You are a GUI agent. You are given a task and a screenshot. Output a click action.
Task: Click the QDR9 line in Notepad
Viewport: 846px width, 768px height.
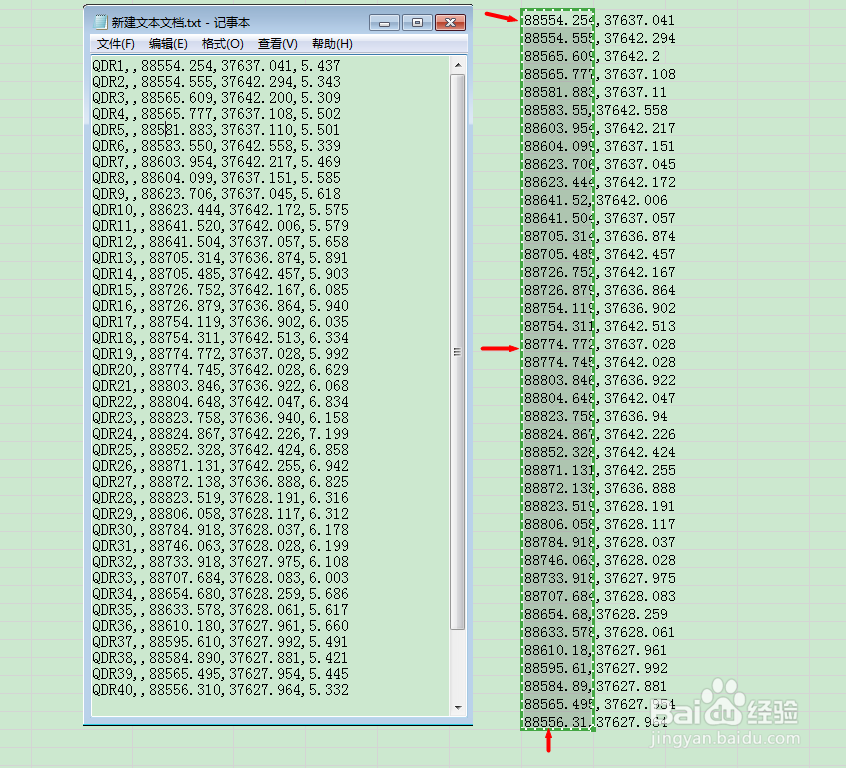(x=216, y=194)
